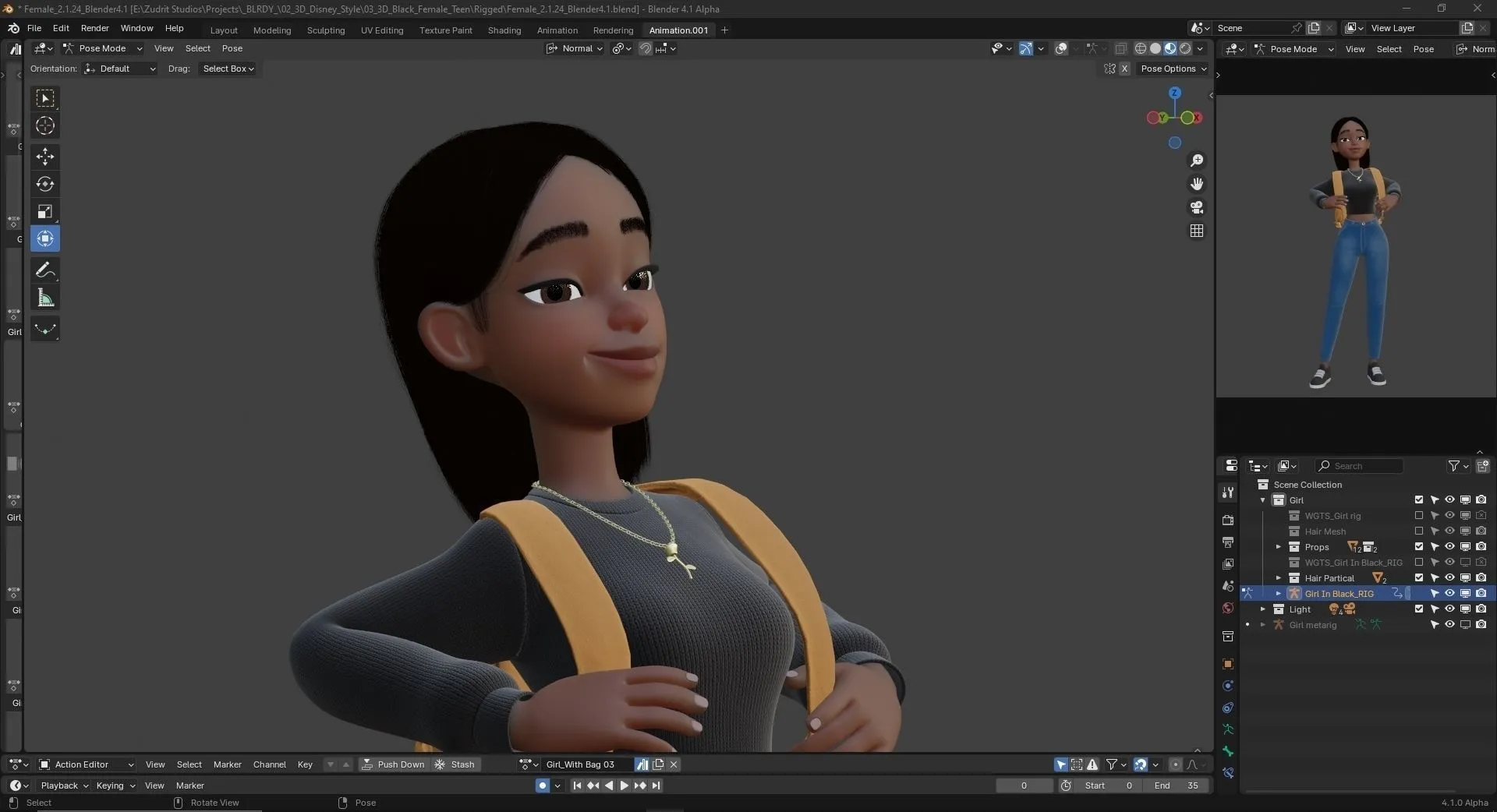The image size is (1497, 812).
Task: Set the End frame slider value
Action: tap(1176, 786)
